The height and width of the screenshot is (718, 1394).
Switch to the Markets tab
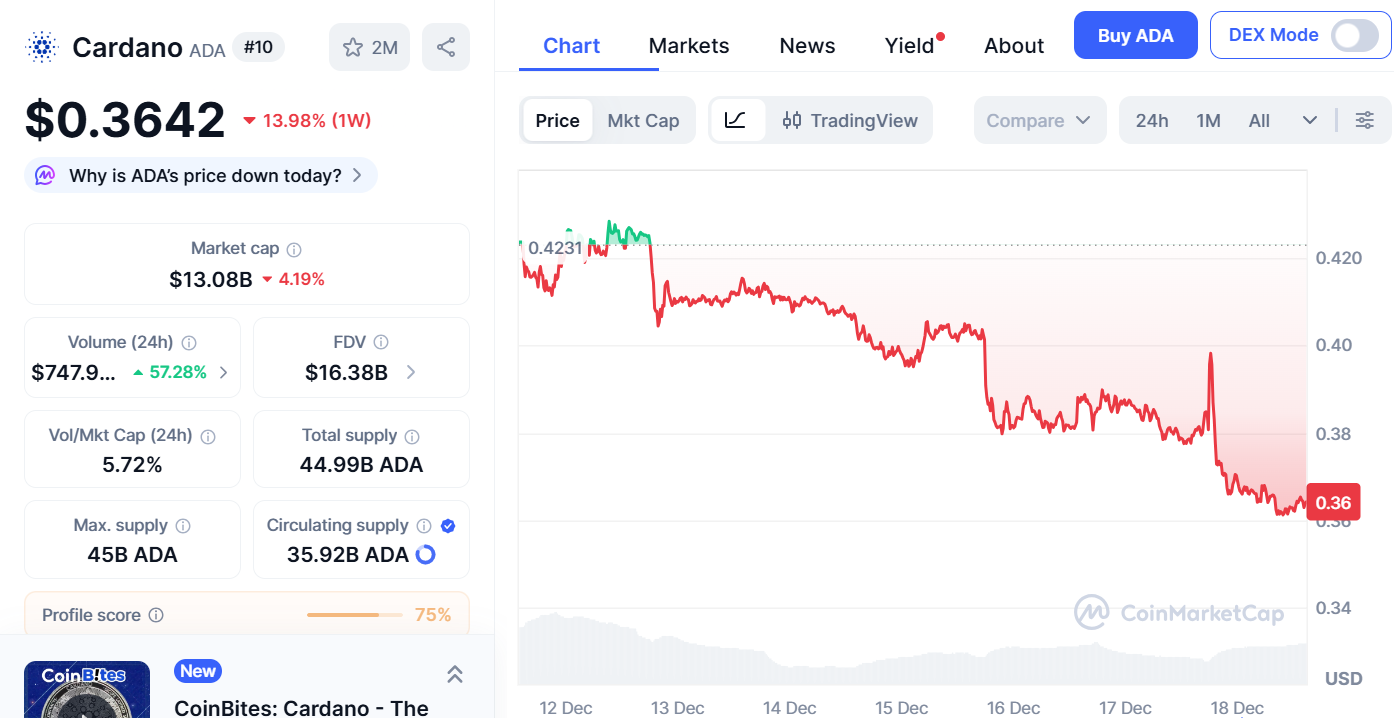click(689, 45)
